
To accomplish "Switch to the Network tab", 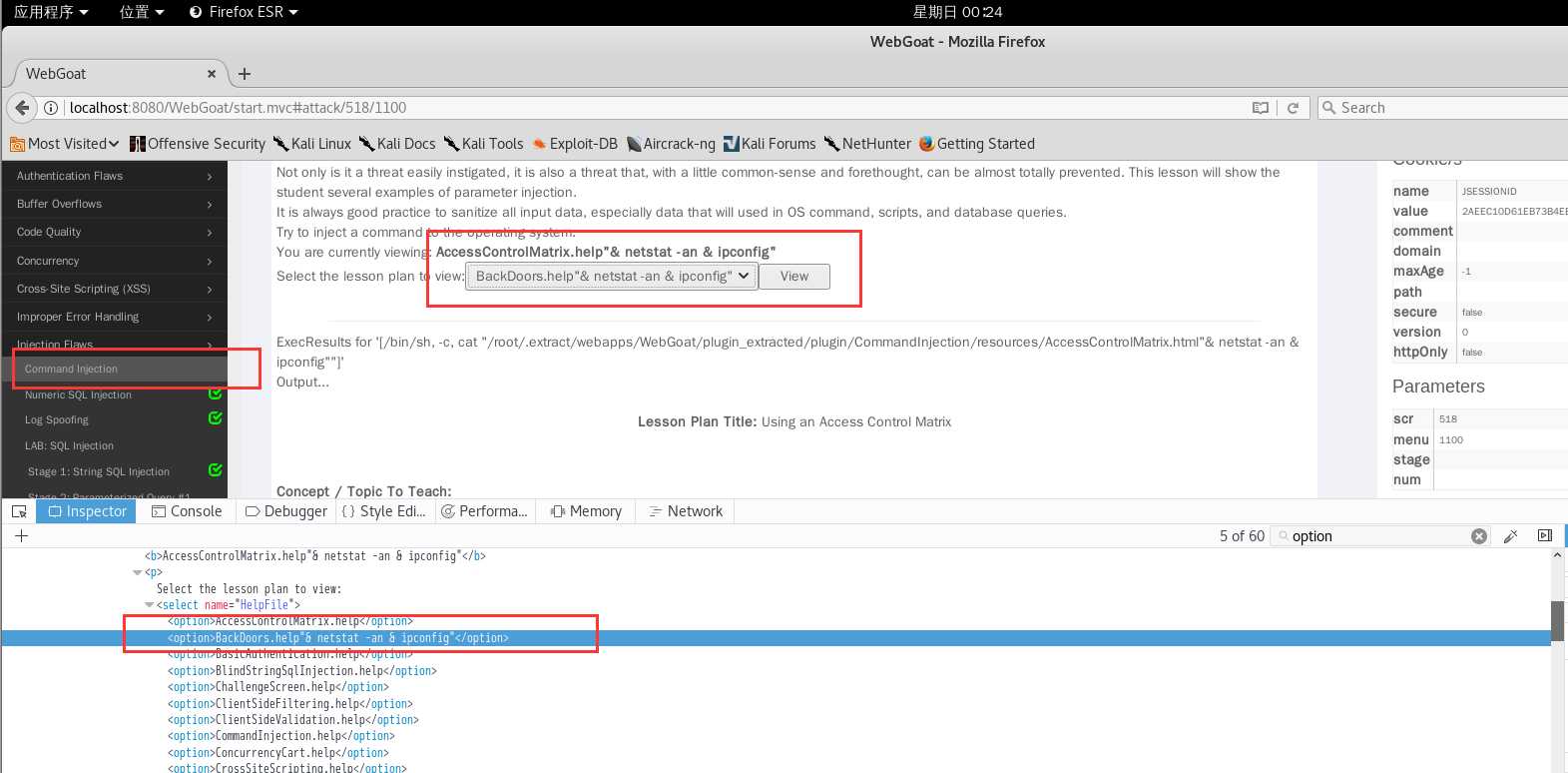I will [685, 511].
